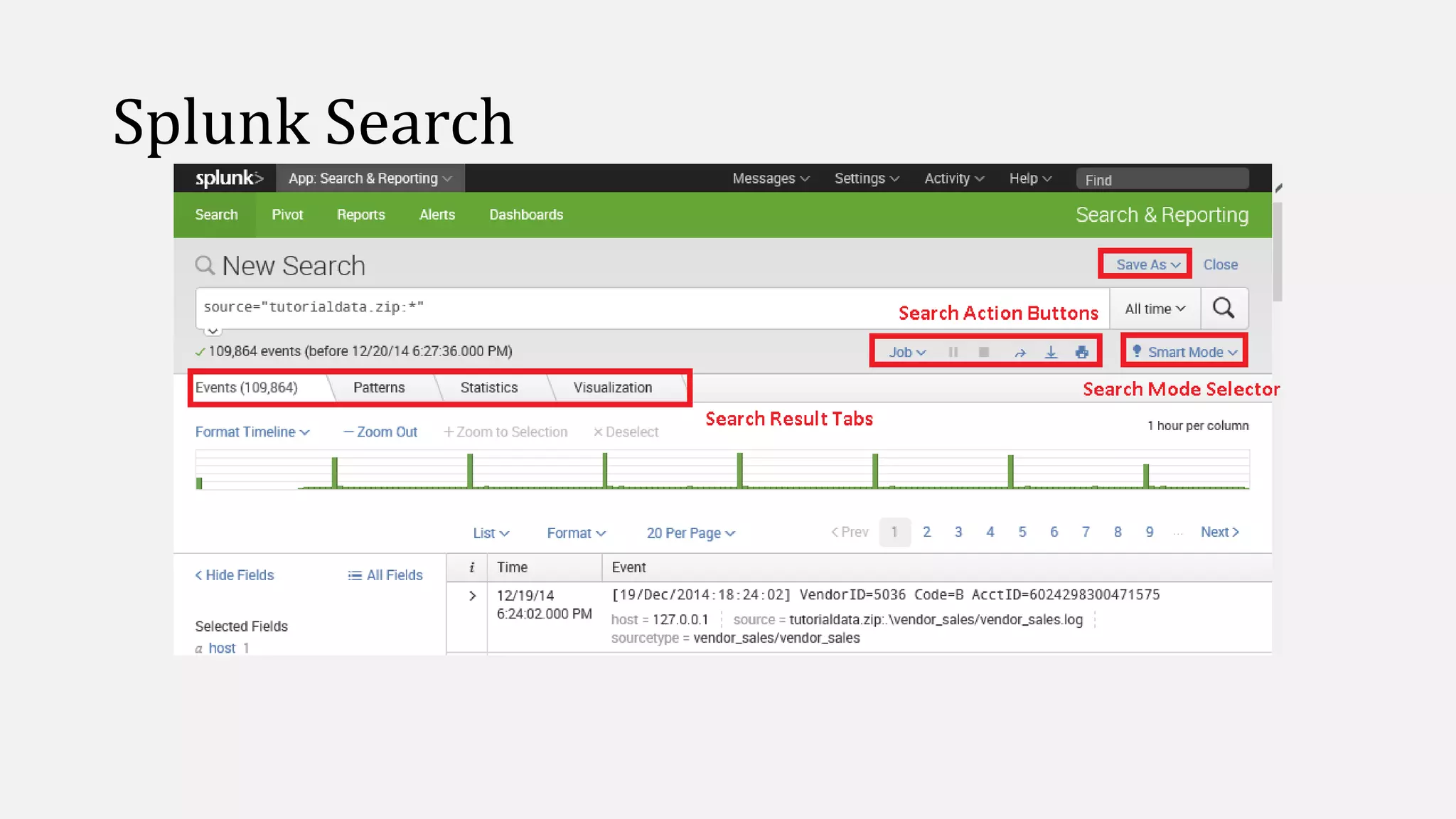The width and height of the screenshot is (1456, 819).
Task: Open Format results dropdown
Action: 576,533
